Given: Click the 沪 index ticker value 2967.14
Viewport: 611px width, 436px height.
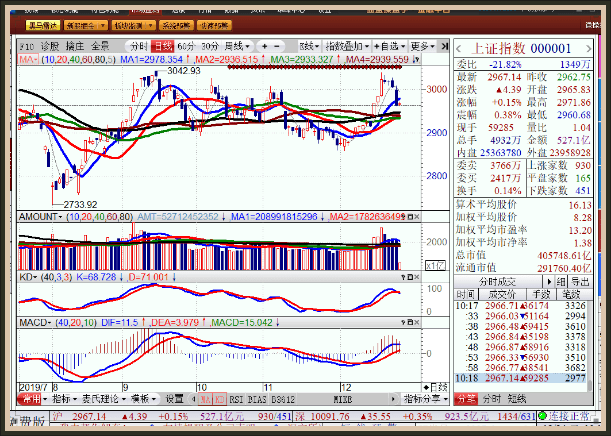Looking at the screenshot, I should 89,417.
